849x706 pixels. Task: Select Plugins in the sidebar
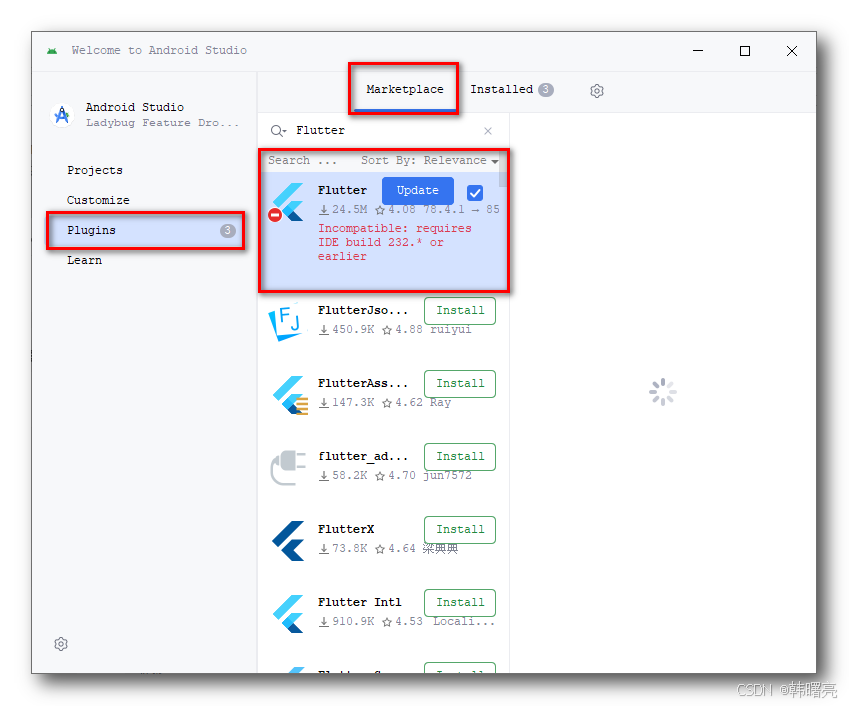(146, 230)
